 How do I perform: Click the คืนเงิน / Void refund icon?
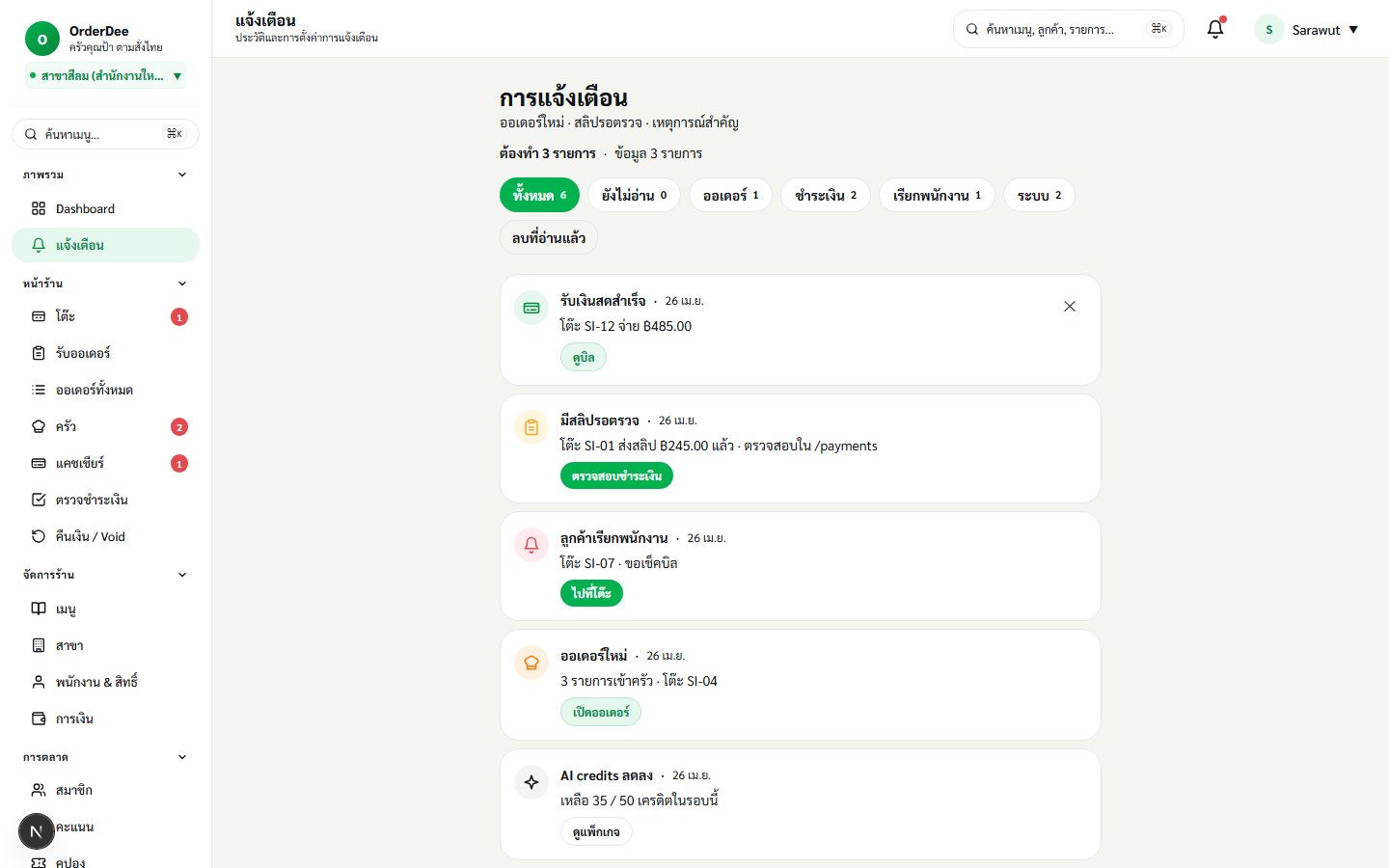[x=39, y=536]
